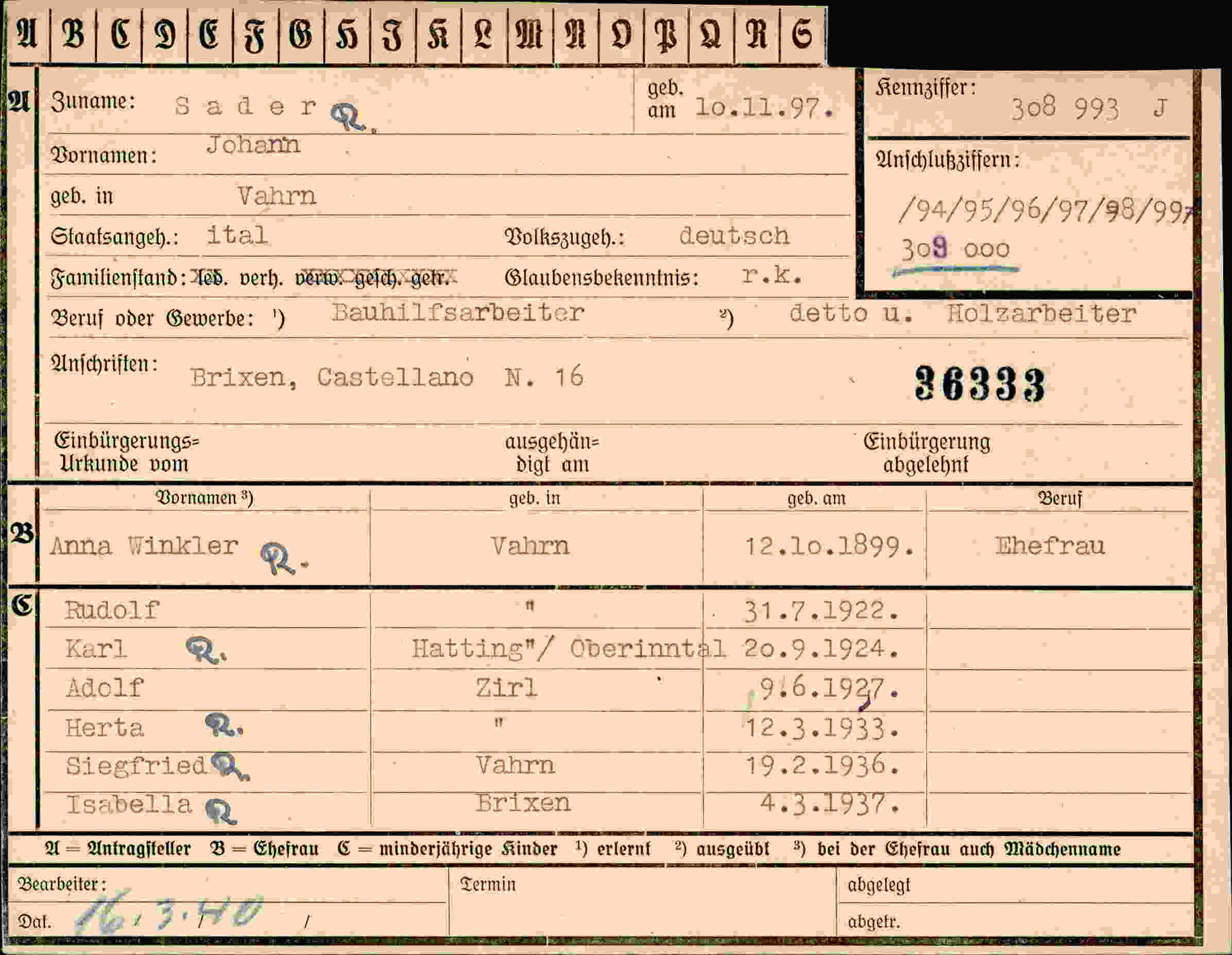This screenshot has height=955, width=1232.
Task: Click address 'Brixen, Castellano N. 16'
Action: tap(387, 376)
